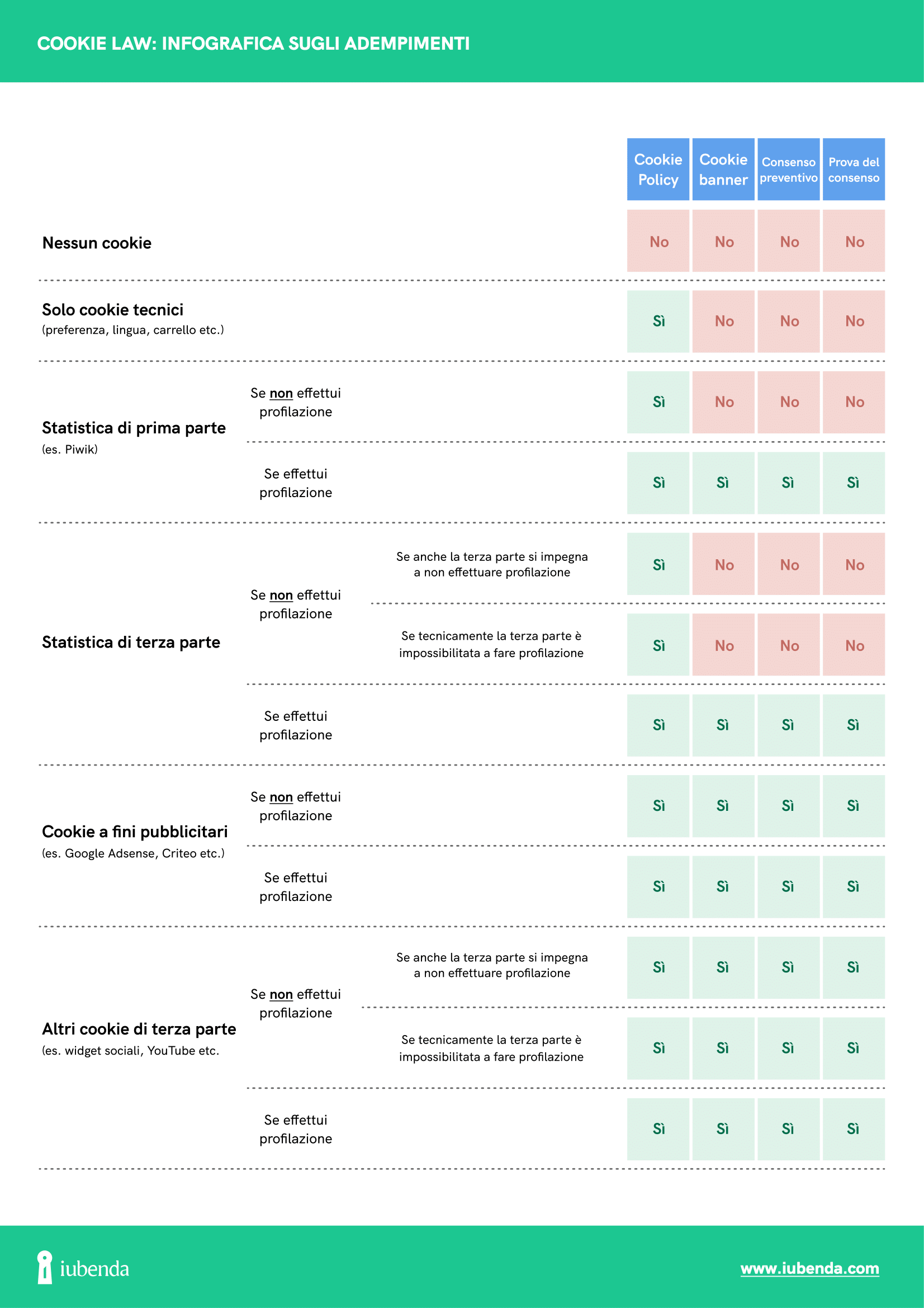Click the Consenso preventivo column header
Screen dimensions: 924x1308
788,169
